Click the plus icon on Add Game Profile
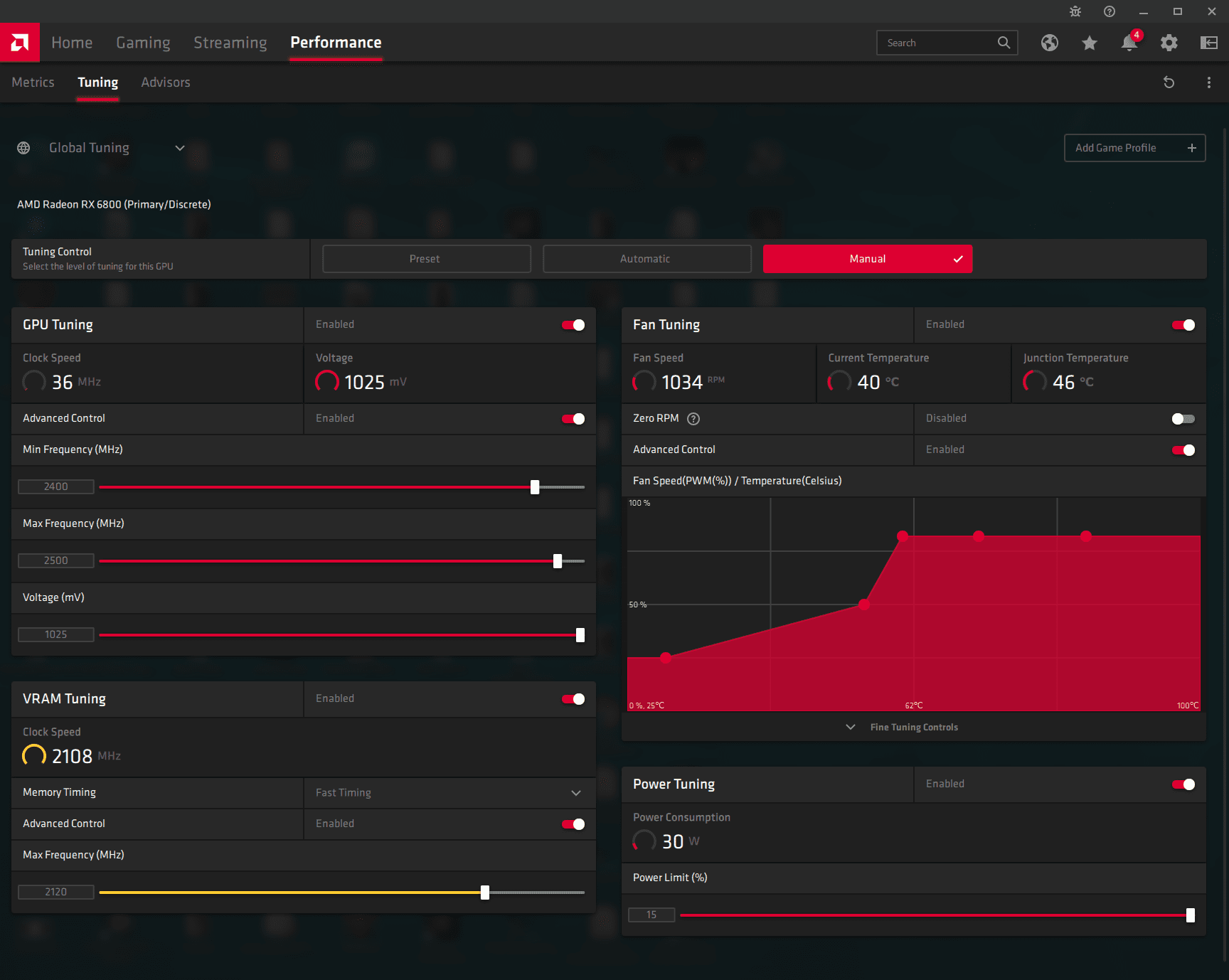Image resolution: width=1229 pixels, height=980 pixels. click(1192, 148)
